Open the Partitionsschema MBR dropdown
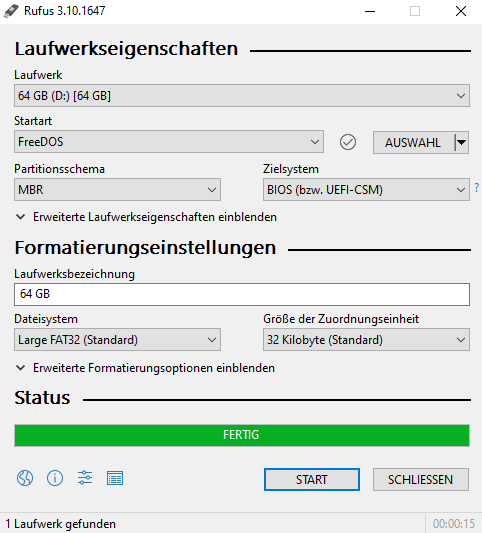 coord(117,190)
